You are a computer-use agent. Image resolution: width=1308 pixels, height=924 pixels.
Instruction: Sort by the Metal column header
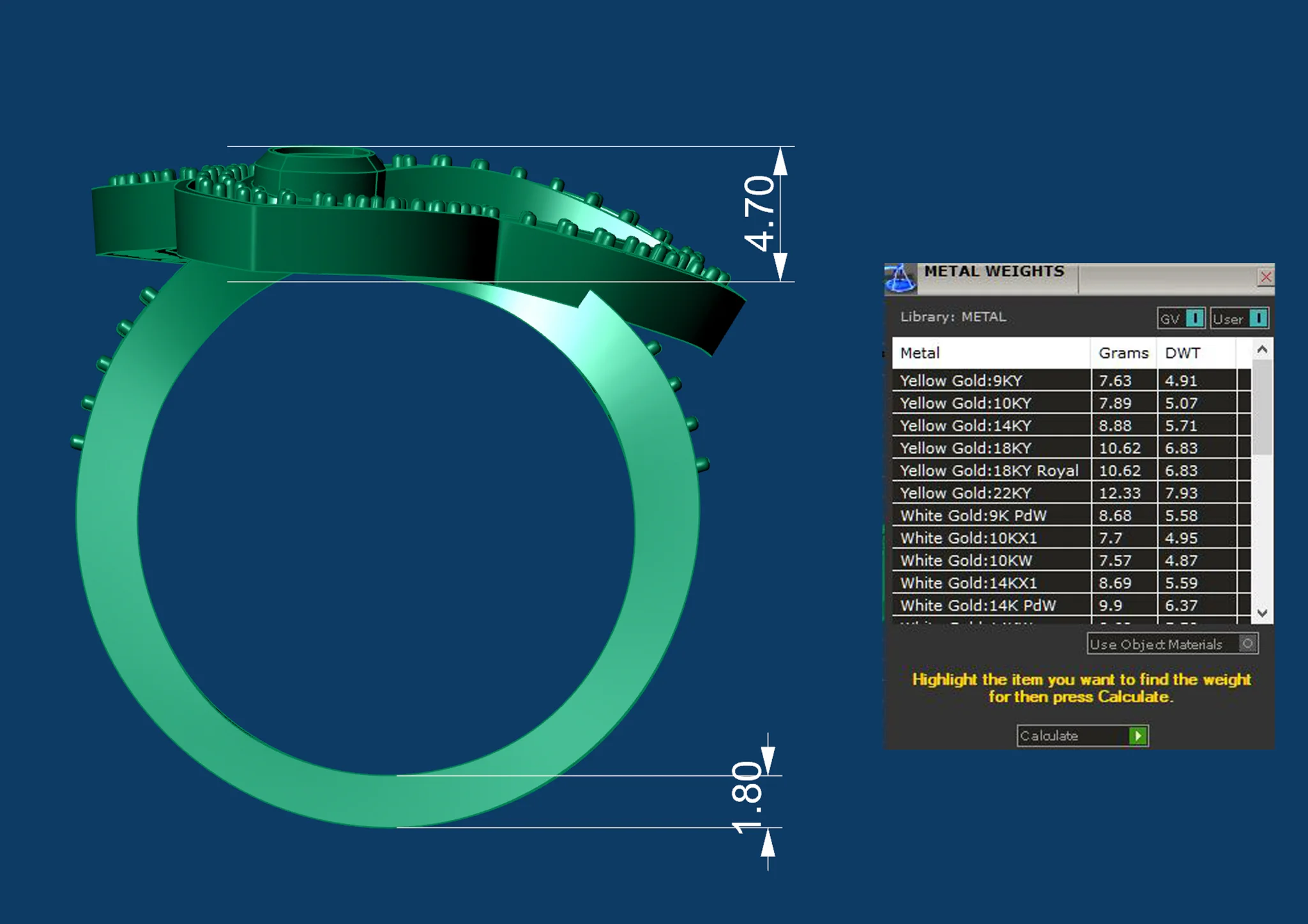pyautogui.click(x=991, y=353)
